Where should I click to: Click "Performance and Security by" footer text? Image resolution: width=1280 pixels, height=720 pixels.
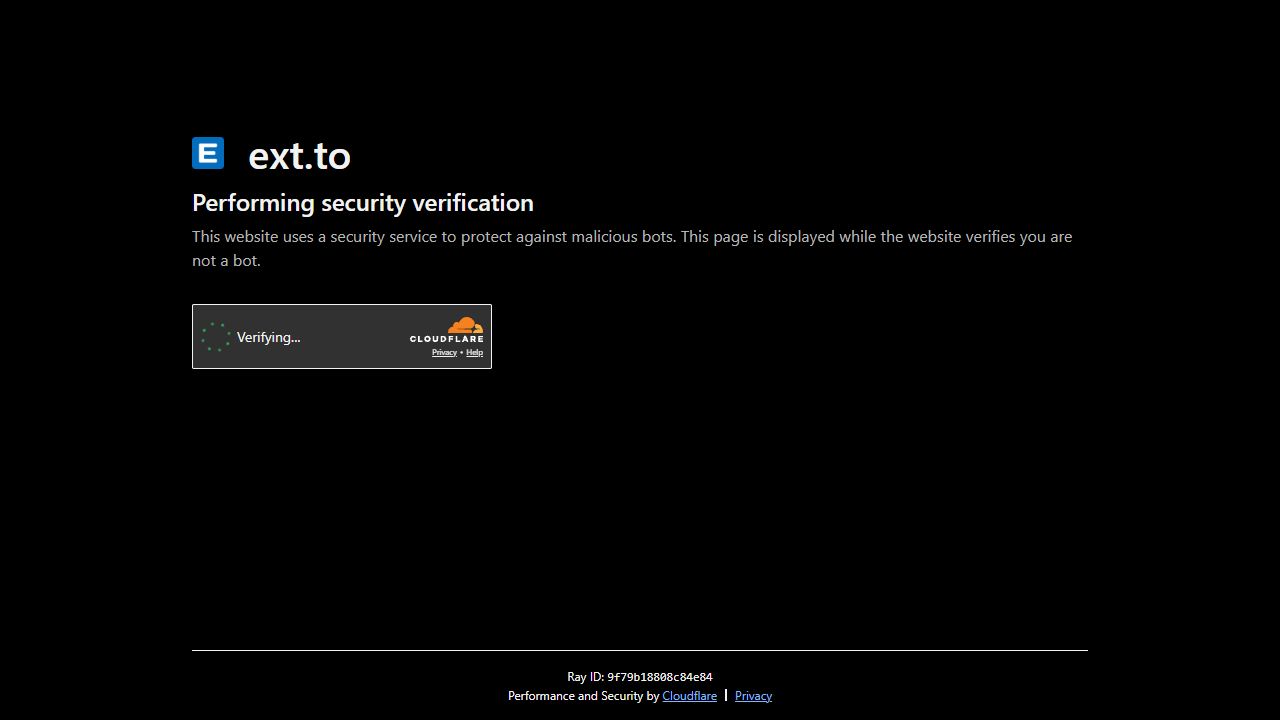coord(583,696)
